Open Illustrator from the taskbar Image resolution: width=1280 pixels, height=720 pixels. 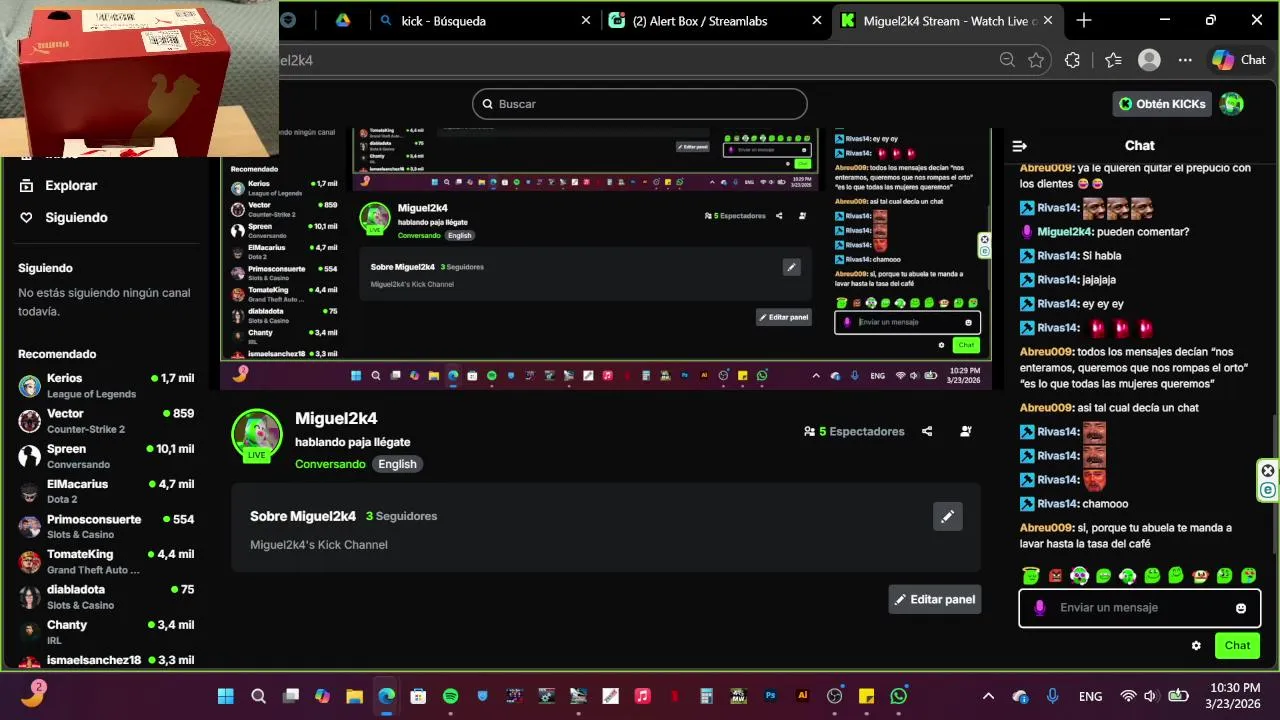[802, 696]
